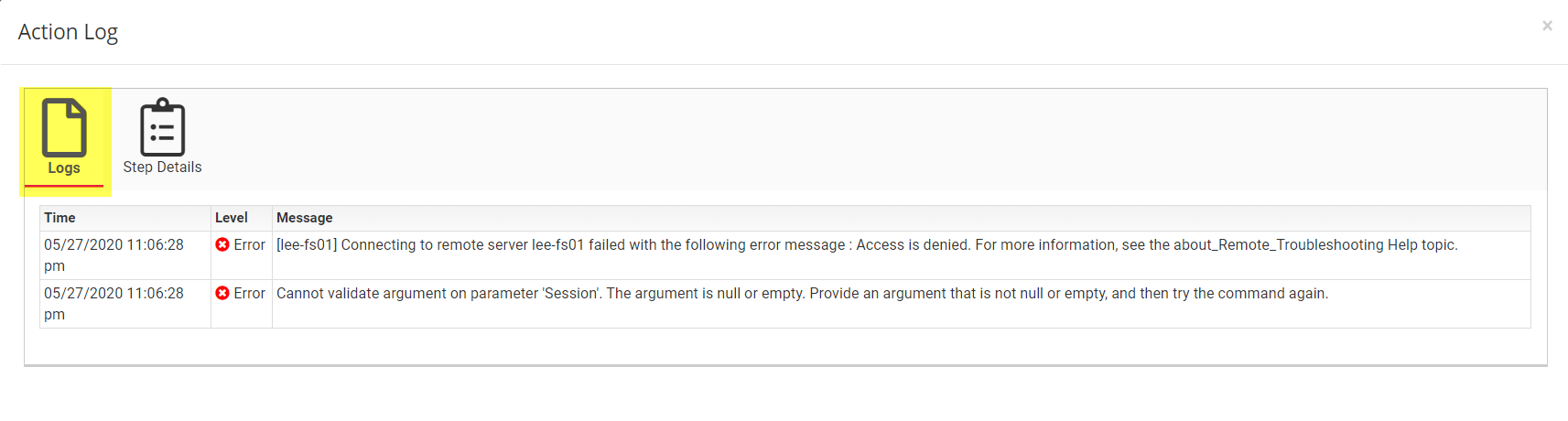Select the first row timestamp 11:06:28 pm
This screenshot has height=421, width=1568.
[x=114, y=255]
